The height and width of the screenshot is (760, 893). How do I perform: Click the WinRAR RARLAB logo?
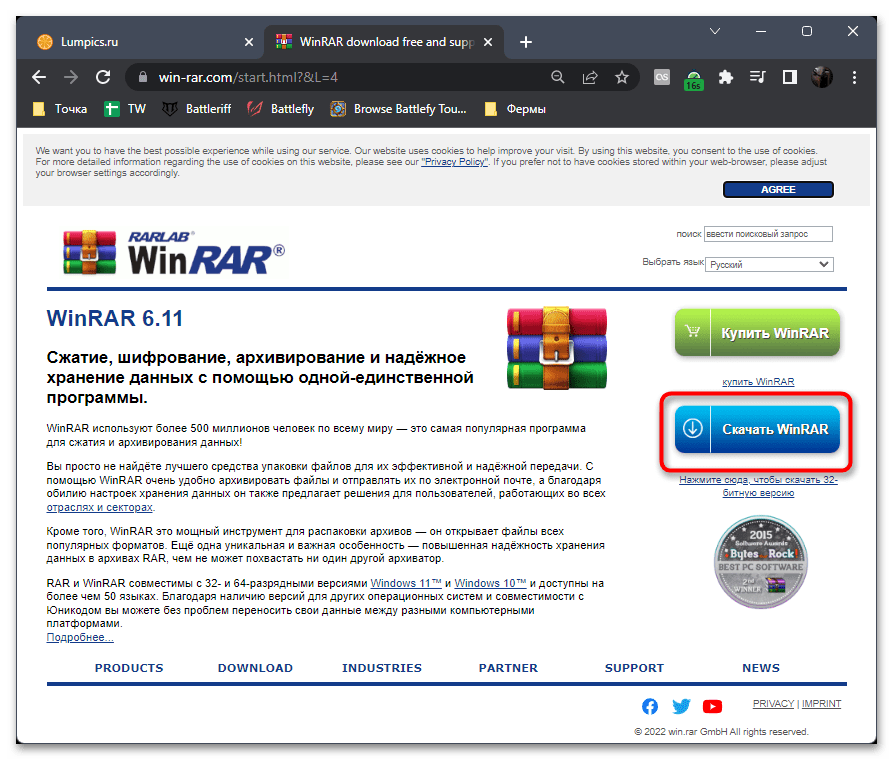click(174, 253)
